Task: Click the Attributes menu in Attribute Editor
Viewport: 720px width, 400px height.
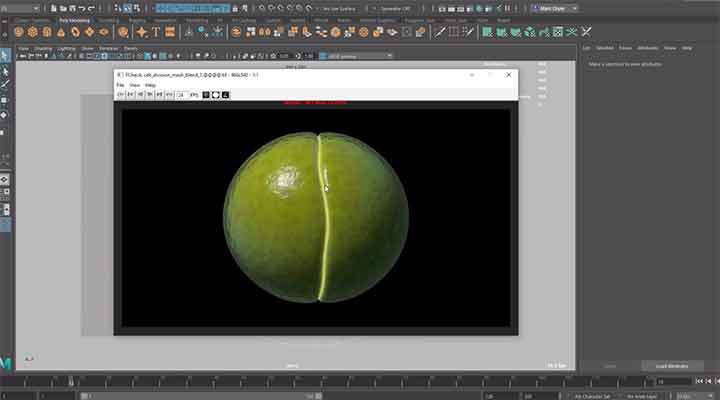Action: (x=647, y=48)
